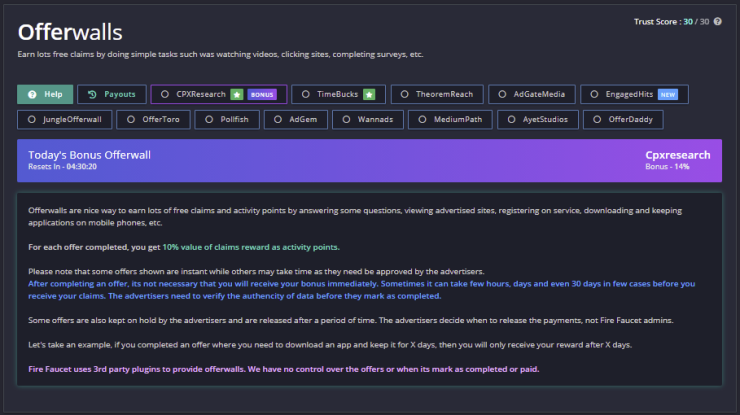Click the Trust Score help question icon
Viewport: 740px width, 415px height.
coord(717,21)
